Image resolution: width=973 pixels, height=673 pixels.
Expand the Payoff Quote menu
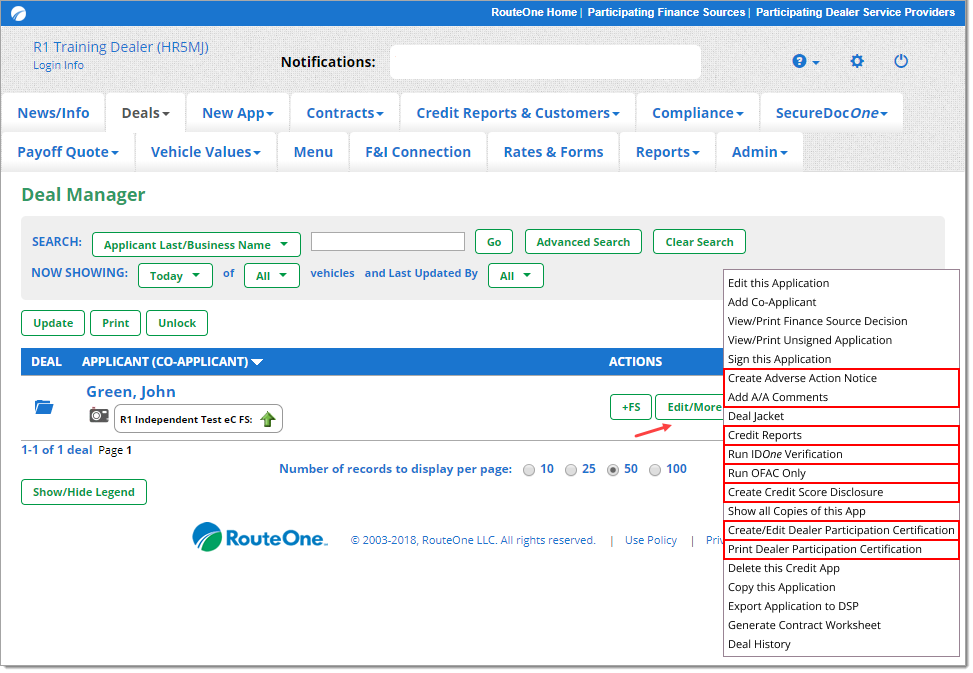(x=68, y=152)
